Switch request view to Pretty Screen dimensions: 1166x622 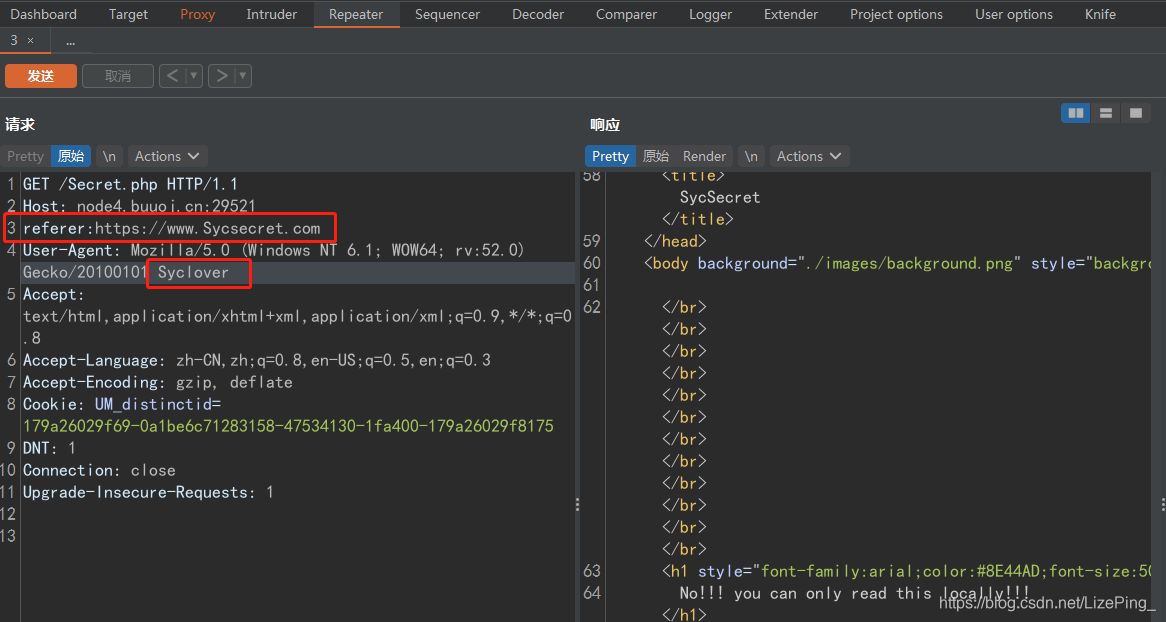click(x=25, y=156)
